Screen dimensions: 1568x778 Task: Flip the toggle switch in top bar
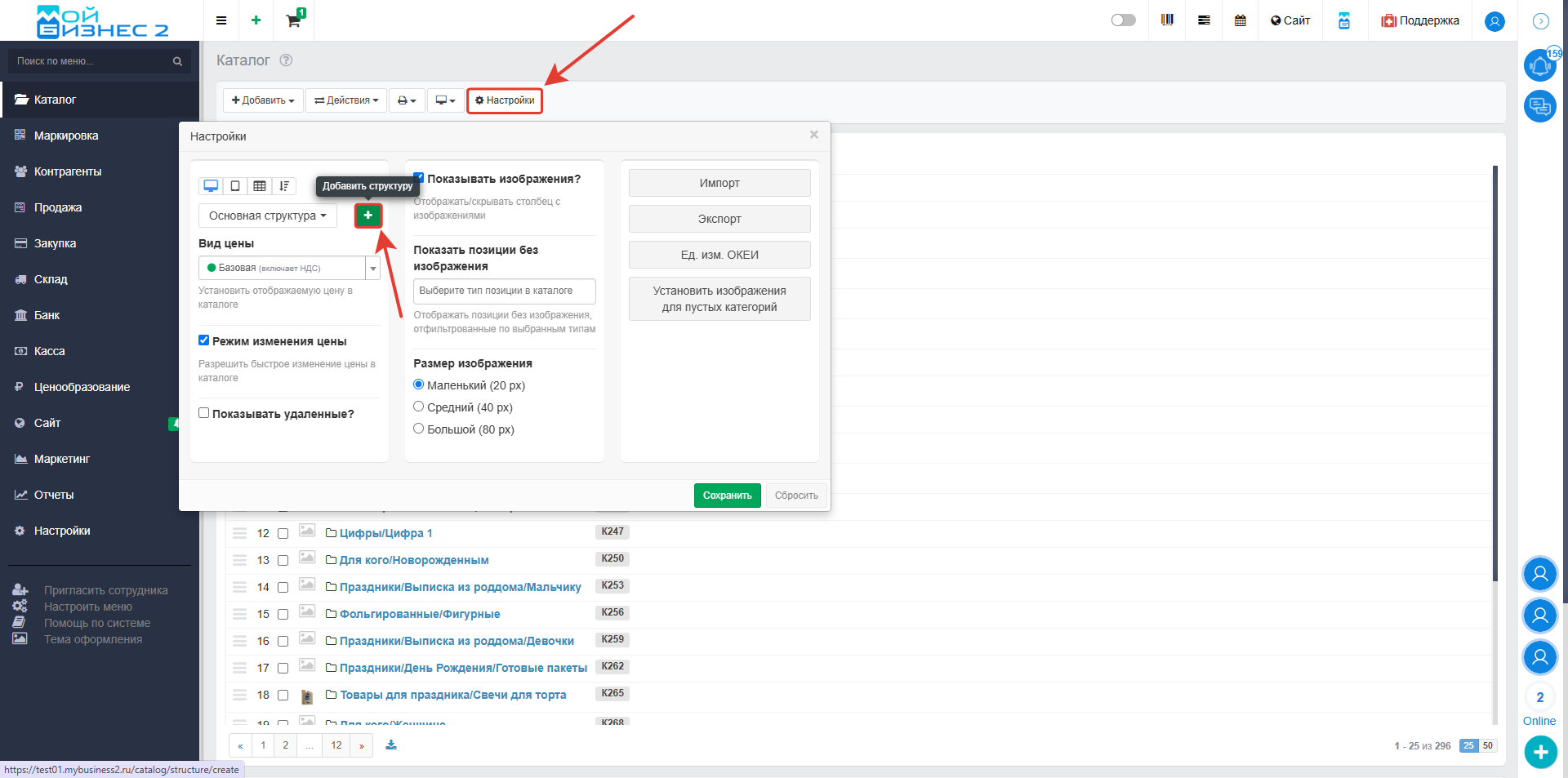coord(1123,20)
